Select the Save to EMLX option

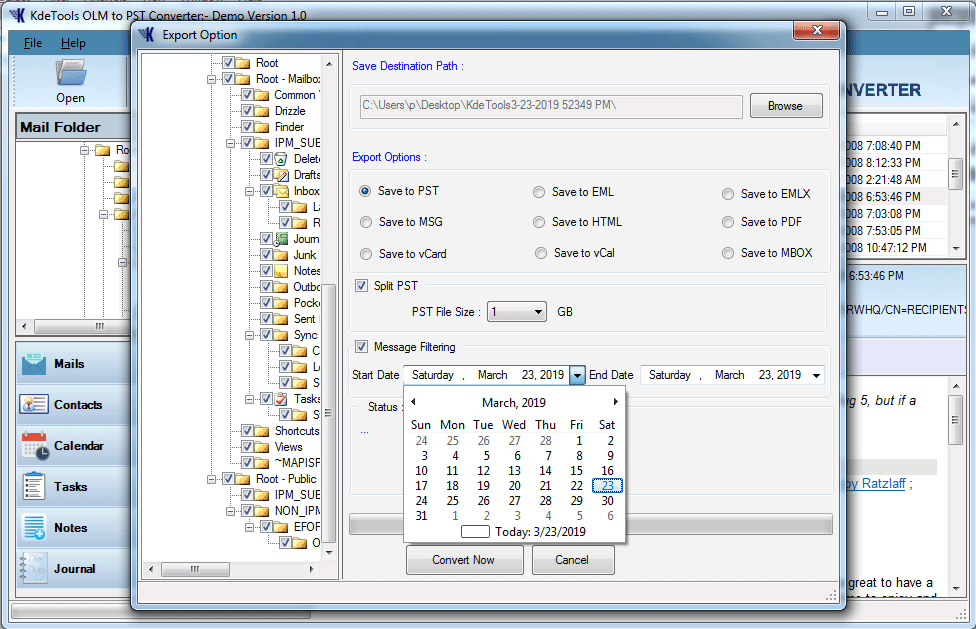(x=728, y=194)
